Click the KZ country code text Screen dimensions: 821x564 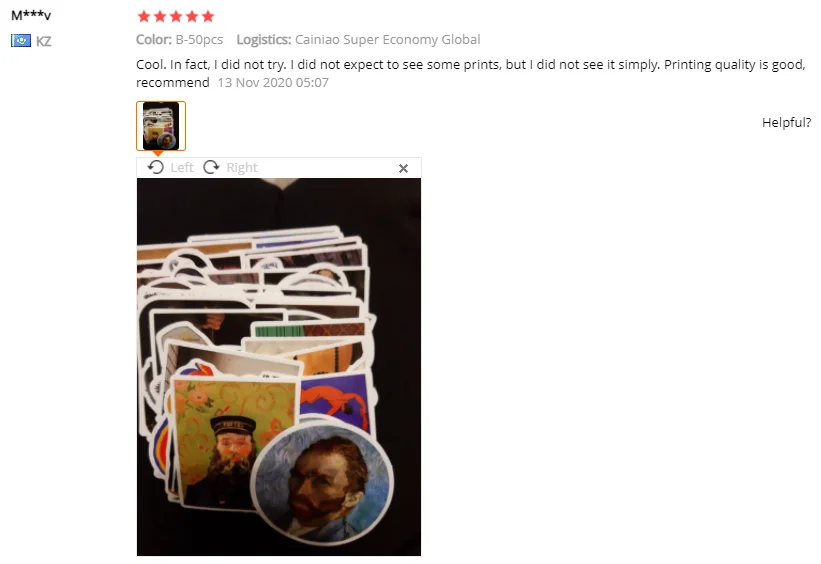tap(43, 41)
